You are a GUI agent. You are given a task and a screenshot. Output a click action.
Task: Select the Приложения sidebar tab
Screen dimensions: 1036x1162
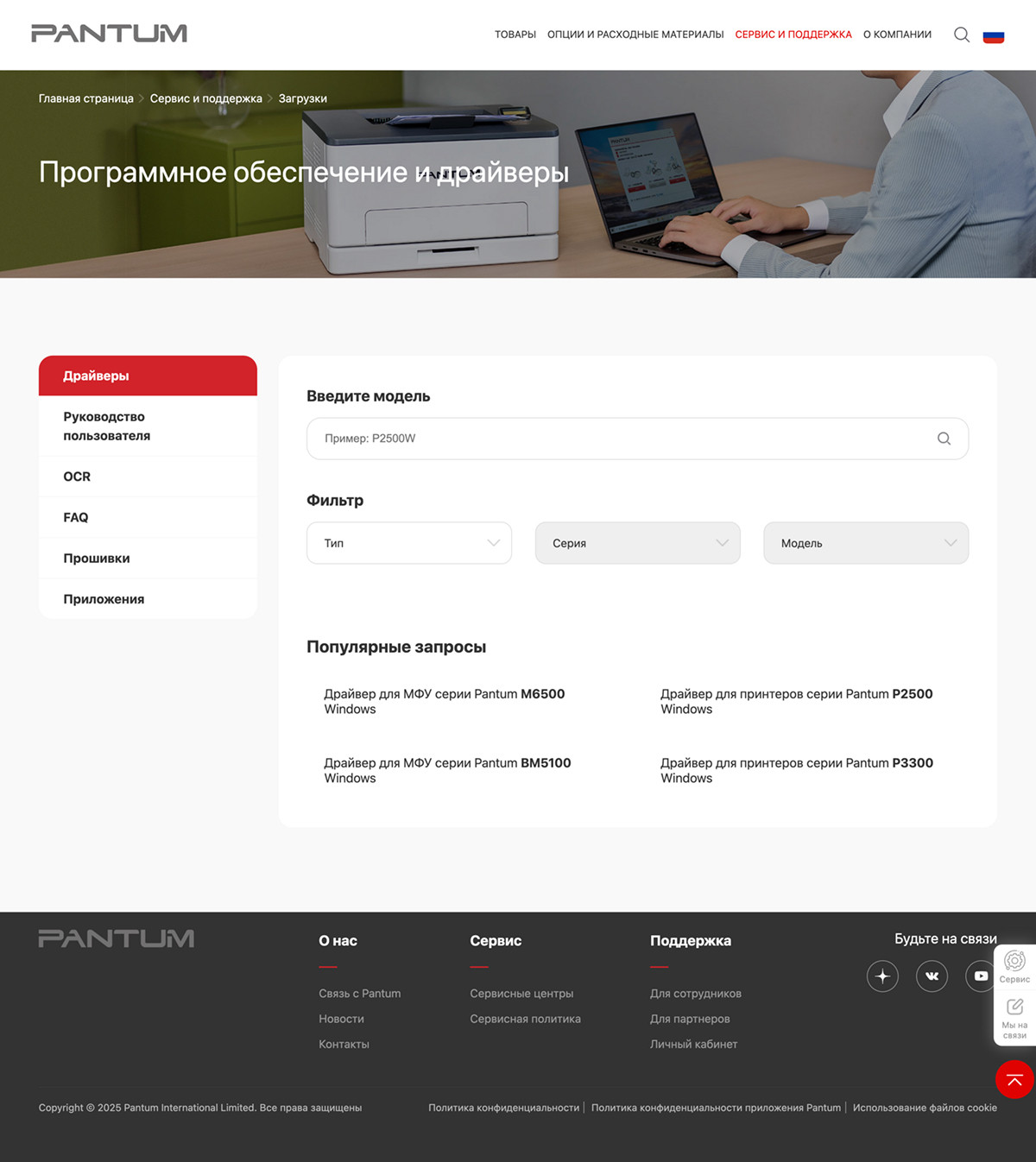[x=148, y=599]
